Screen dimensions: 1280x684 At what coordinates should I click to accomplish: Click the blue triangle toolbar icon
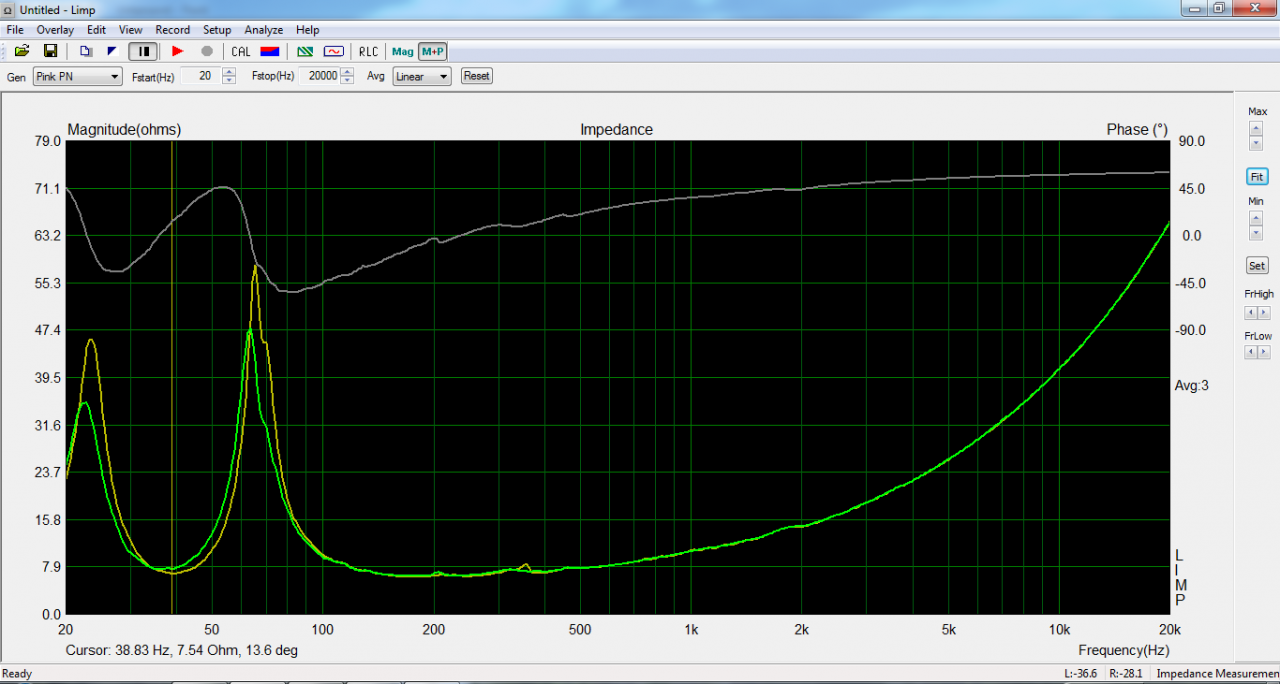(x=112, y=51)
